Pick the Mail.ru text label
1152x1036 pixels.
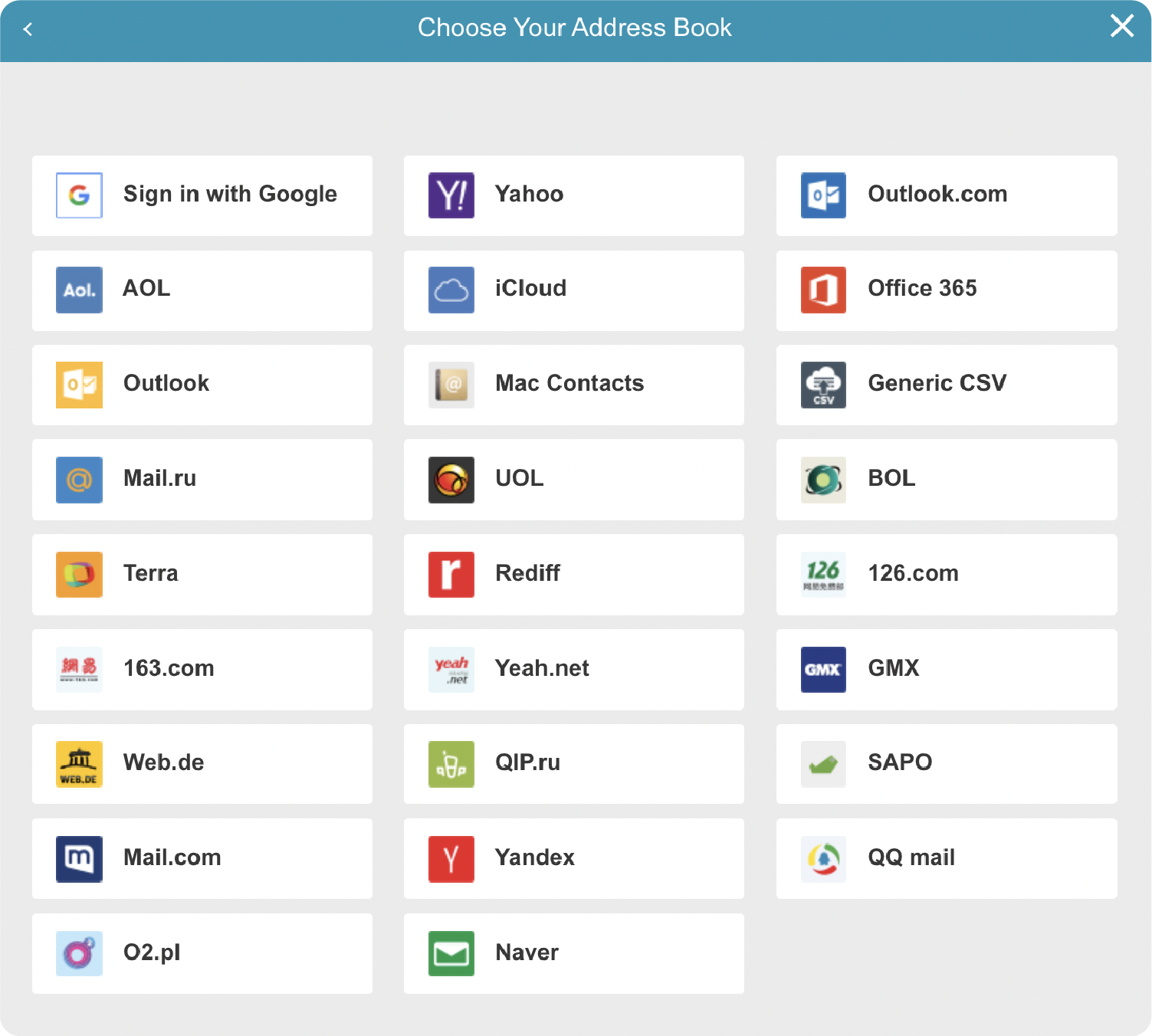tap(159, 478)
